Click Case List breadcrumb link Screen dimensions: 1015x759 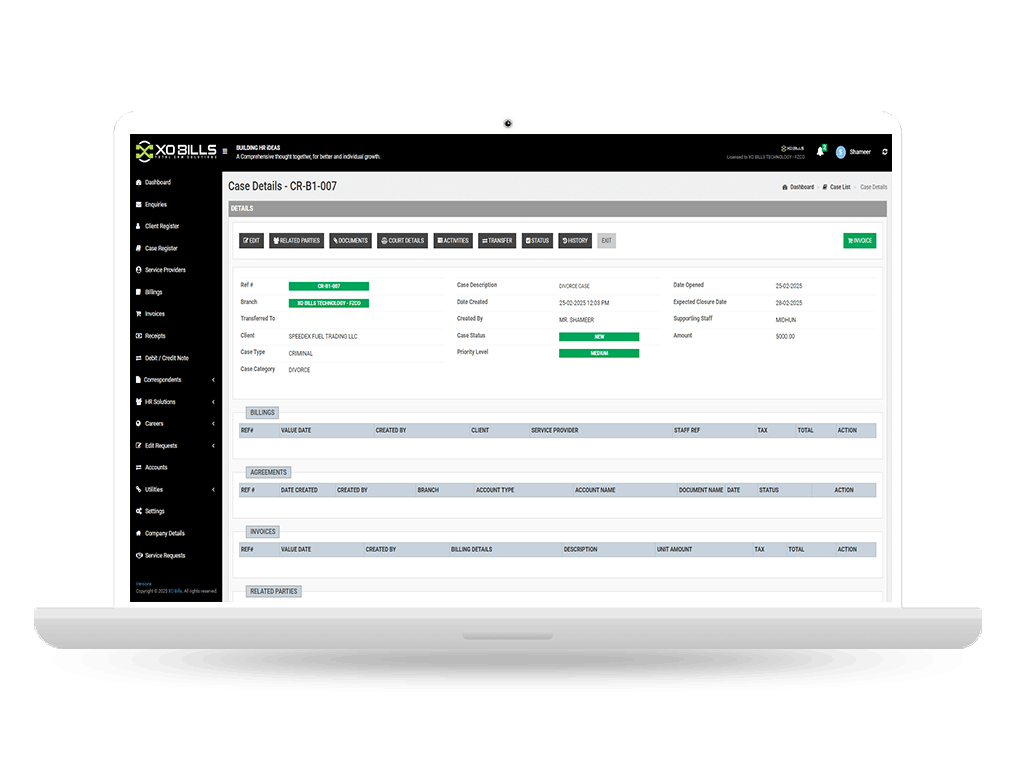(x=839, y=187)
